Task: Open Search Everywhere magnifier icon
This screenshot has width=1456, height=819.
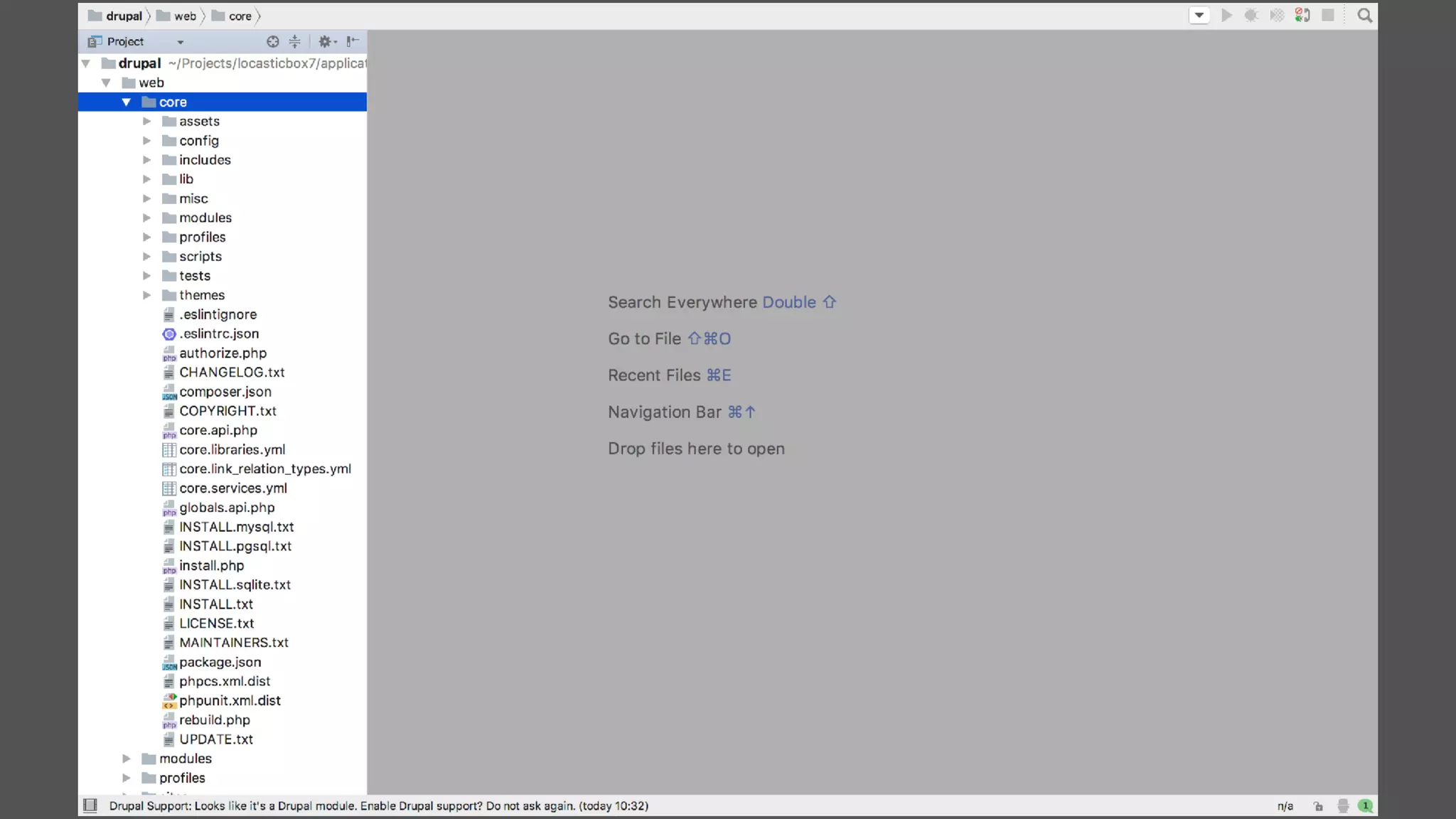Action: tap(1364, 16)
